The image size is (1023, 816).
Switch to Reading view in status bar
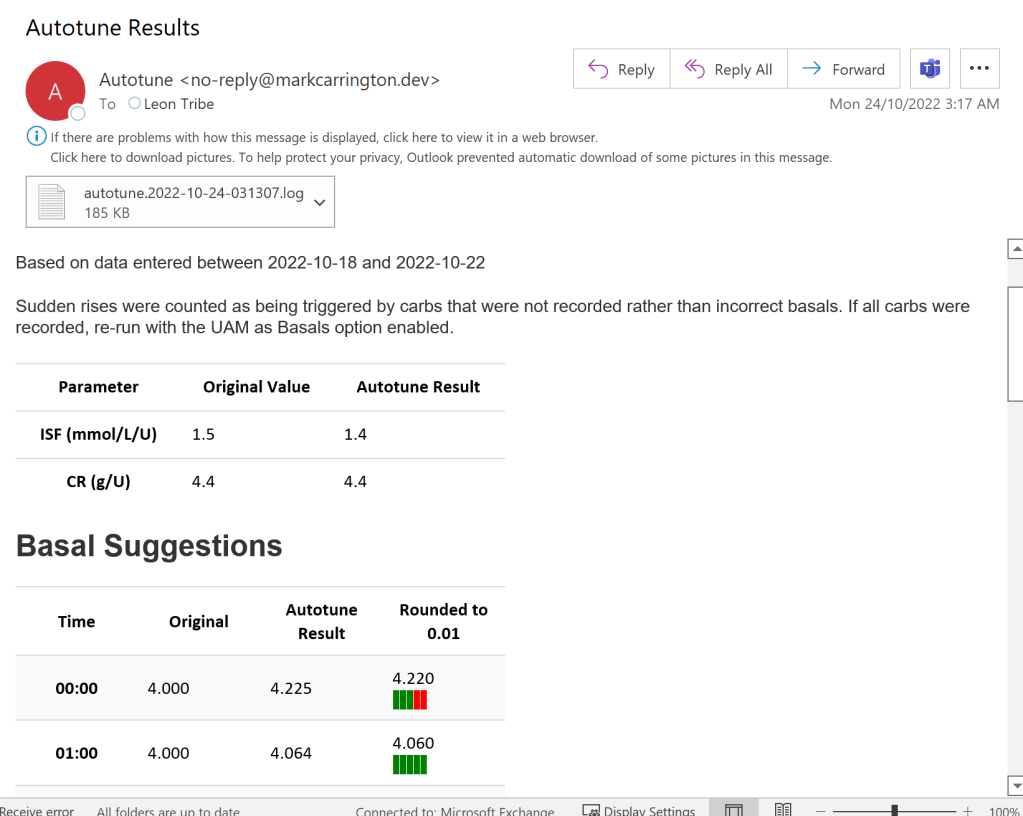[783, 809]
